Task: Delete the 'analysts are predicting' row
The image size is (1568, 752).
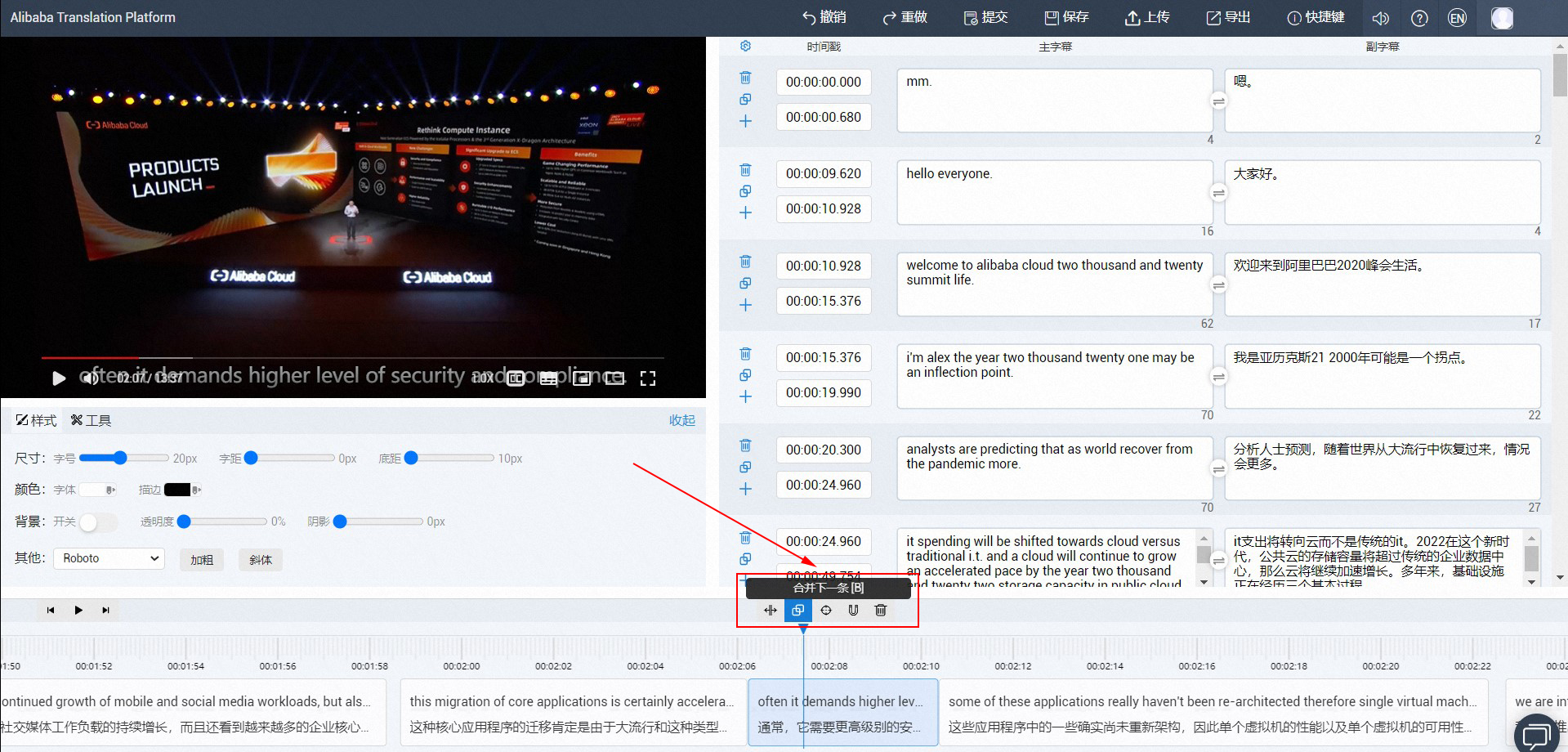Action: (x=745, y=445)
